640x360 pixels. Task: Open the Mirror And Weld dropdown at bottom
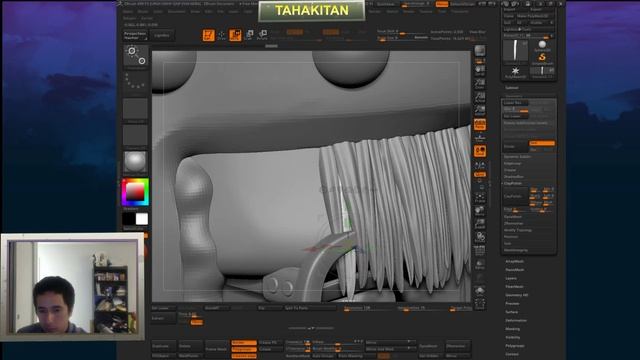click(391, 349)
